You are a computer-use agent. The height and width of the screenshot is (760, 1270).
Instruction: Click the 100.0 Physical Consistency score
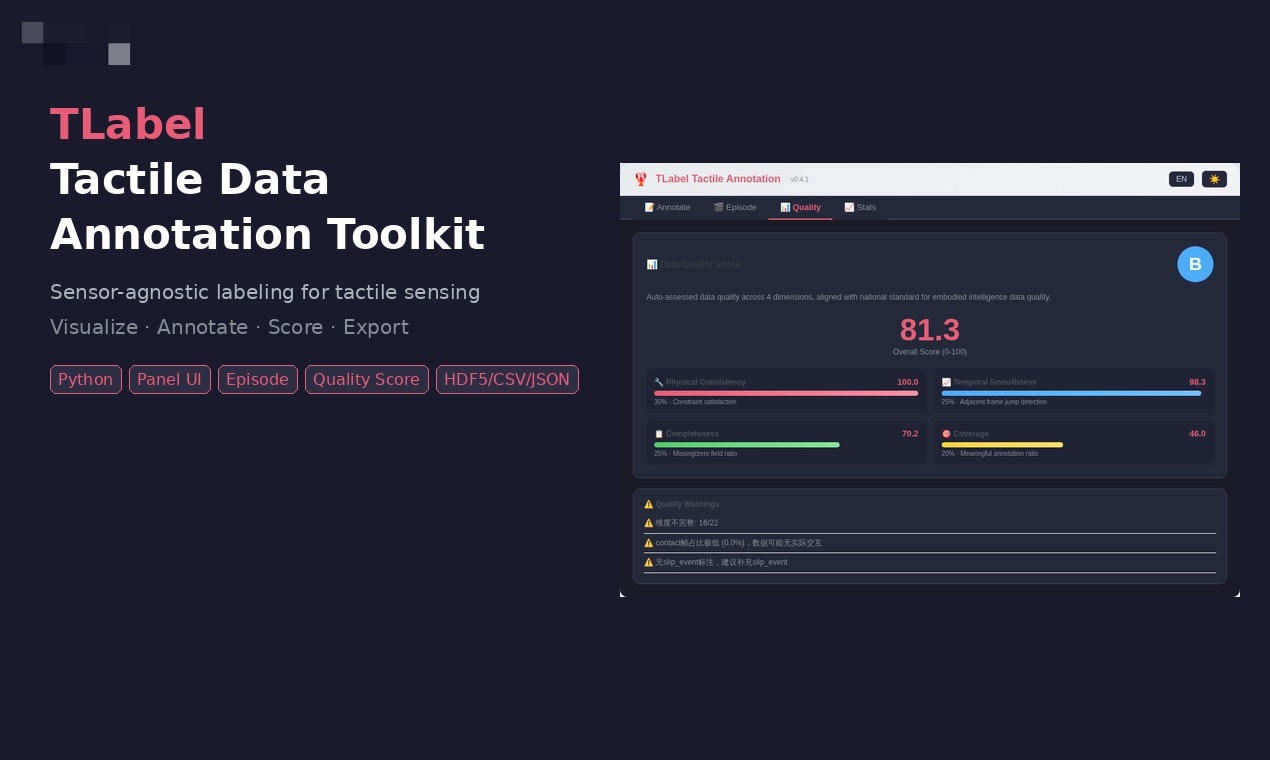click(x=907, y=382)
